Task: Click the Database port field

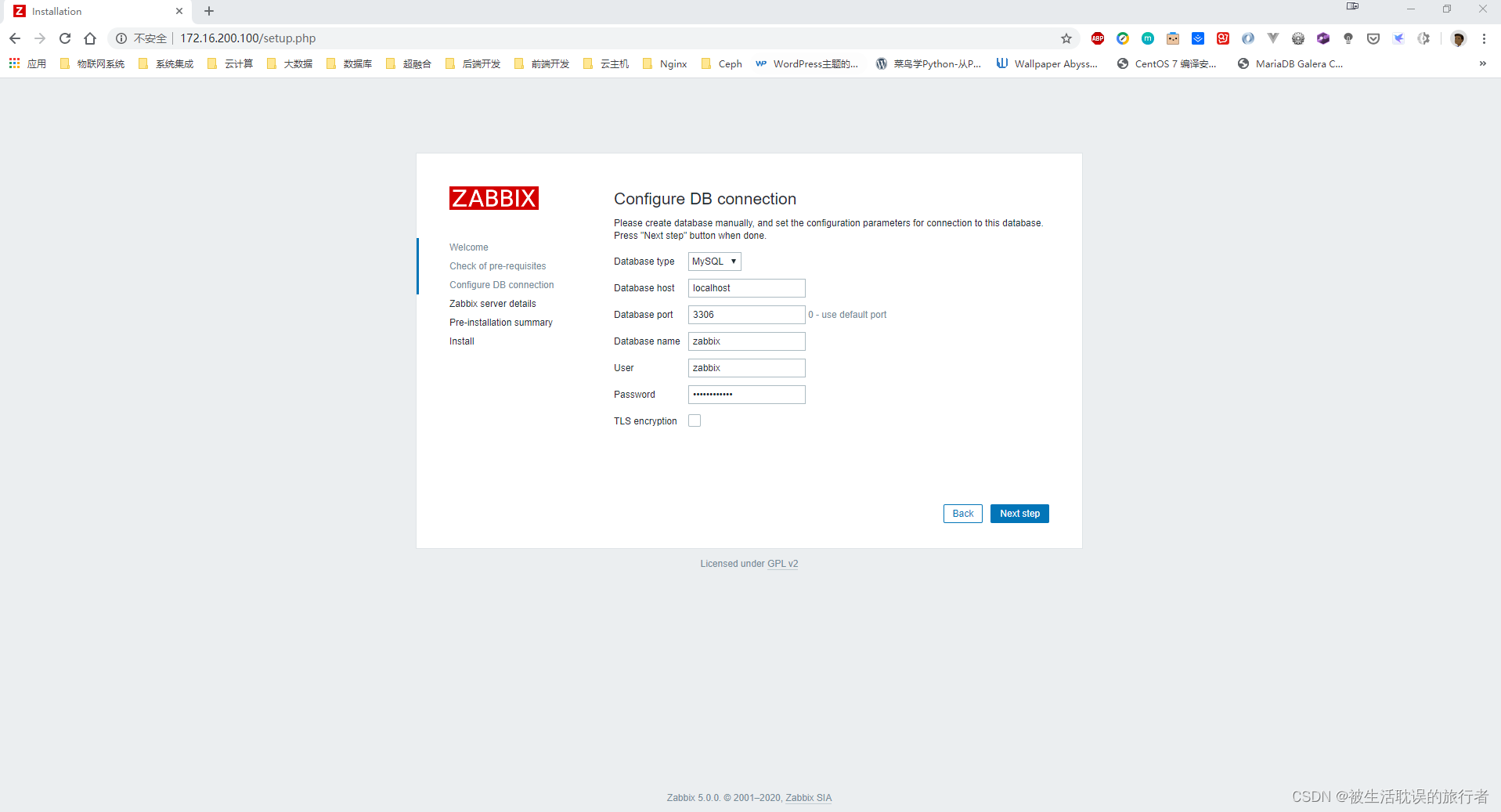Action: tap(746, 315)
